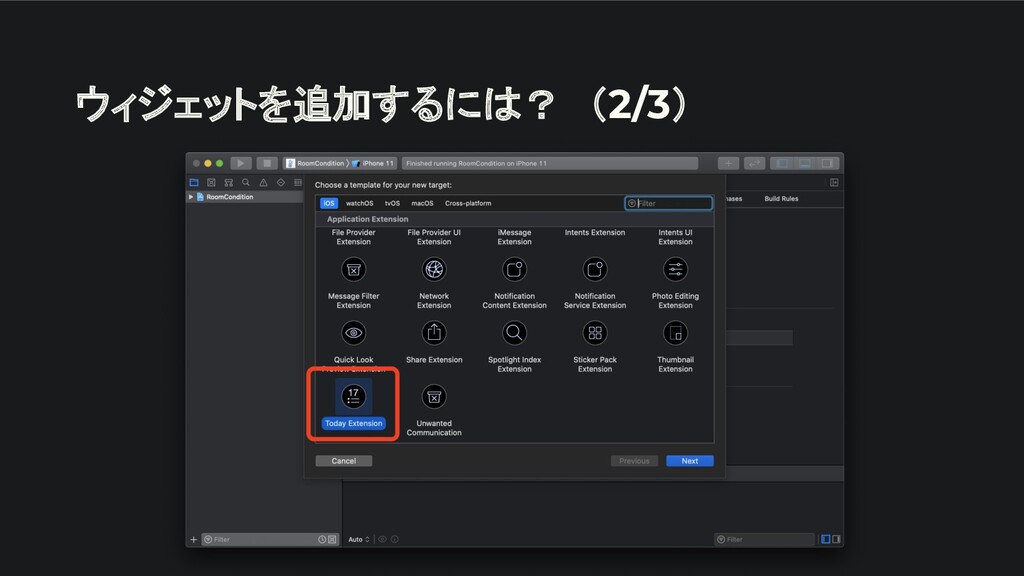Screen dimensions: 1024x576
Task: Open the iPhone 11 run destination selector
Action: point(373,163)
